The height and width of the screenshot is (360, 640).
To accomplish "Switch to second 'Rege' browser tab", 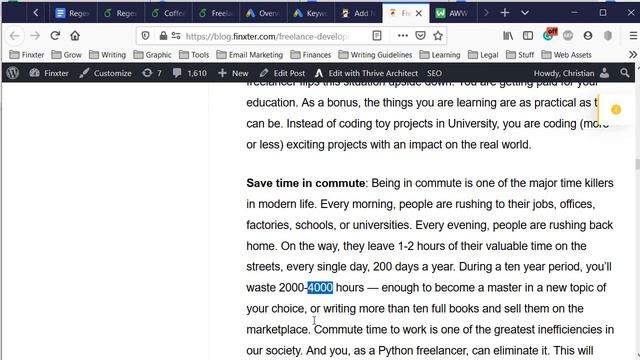I will click(120, 13).
